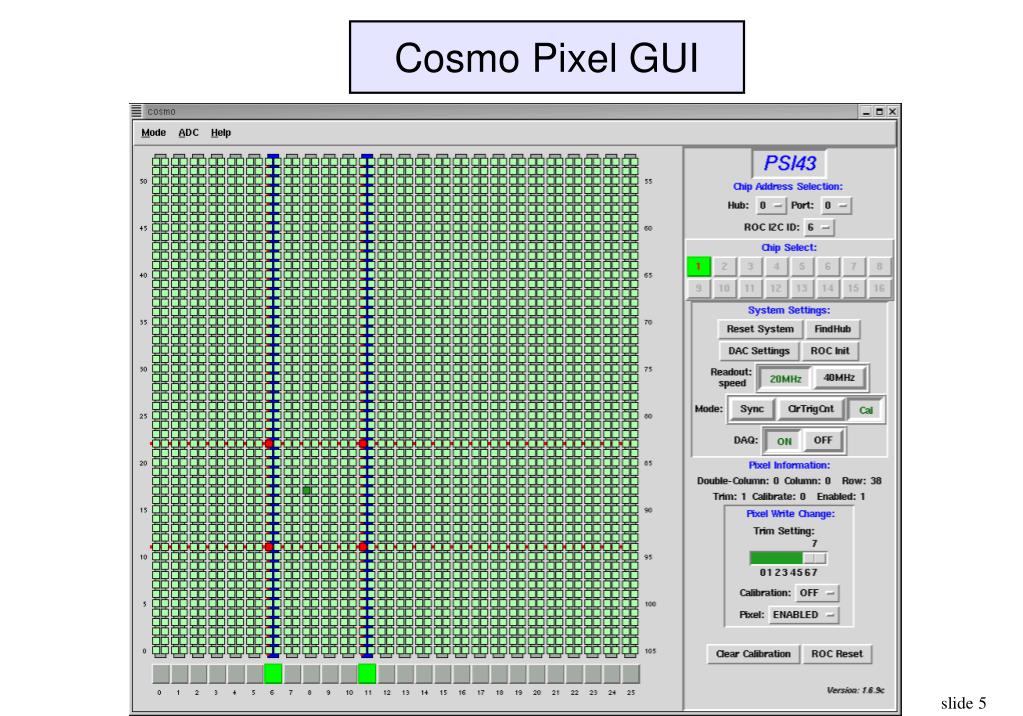
Task: Click lower red marker on column 11
Action: point(363,547)
